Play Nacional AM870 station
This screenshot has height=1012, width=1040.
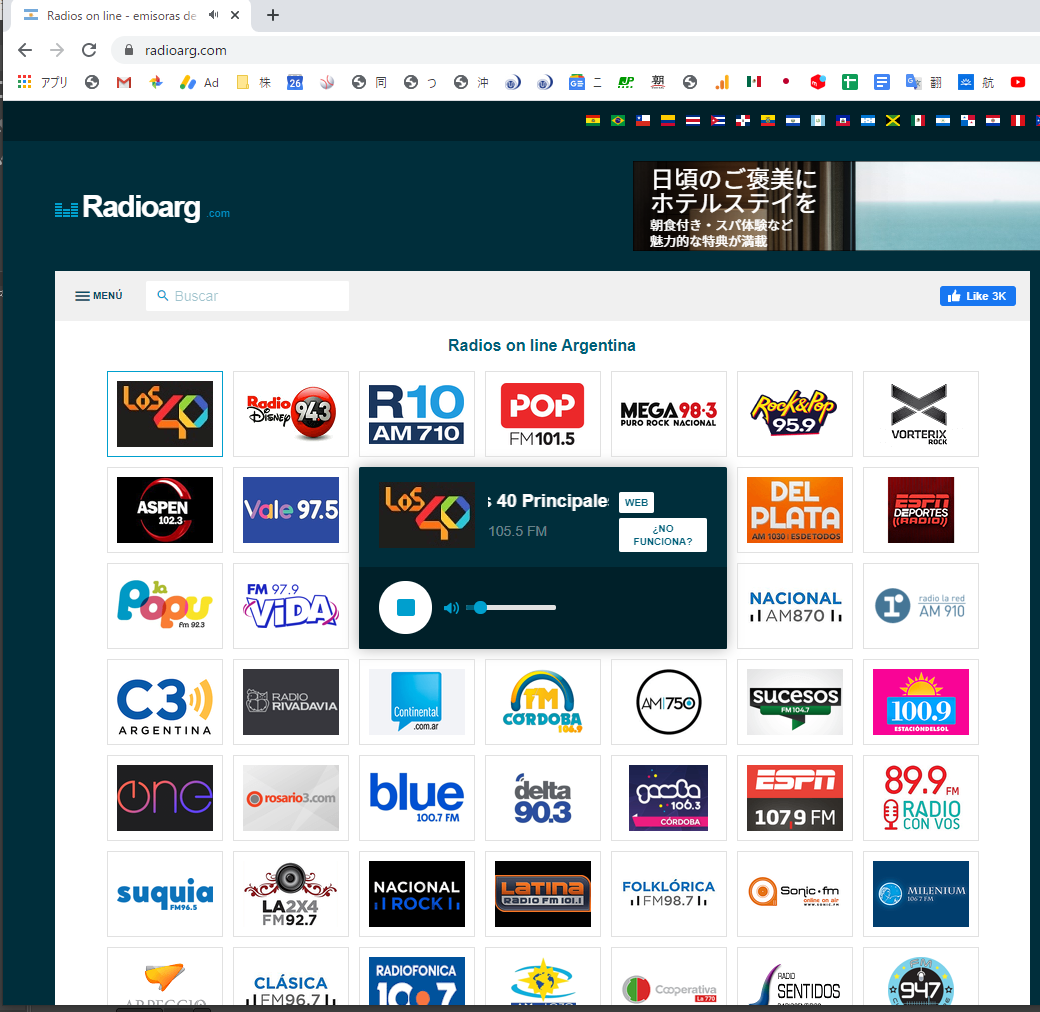click(795, 606)
